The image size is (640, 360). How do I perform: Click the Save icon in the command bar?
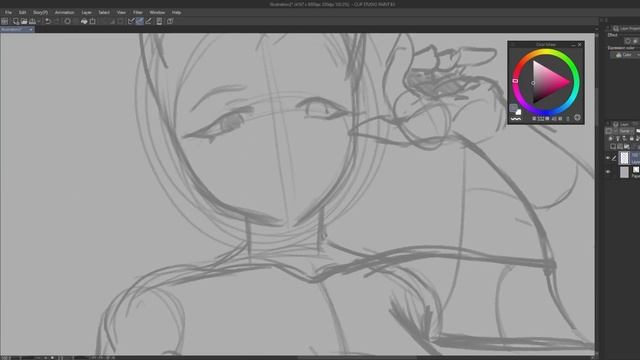coord(32,21)
